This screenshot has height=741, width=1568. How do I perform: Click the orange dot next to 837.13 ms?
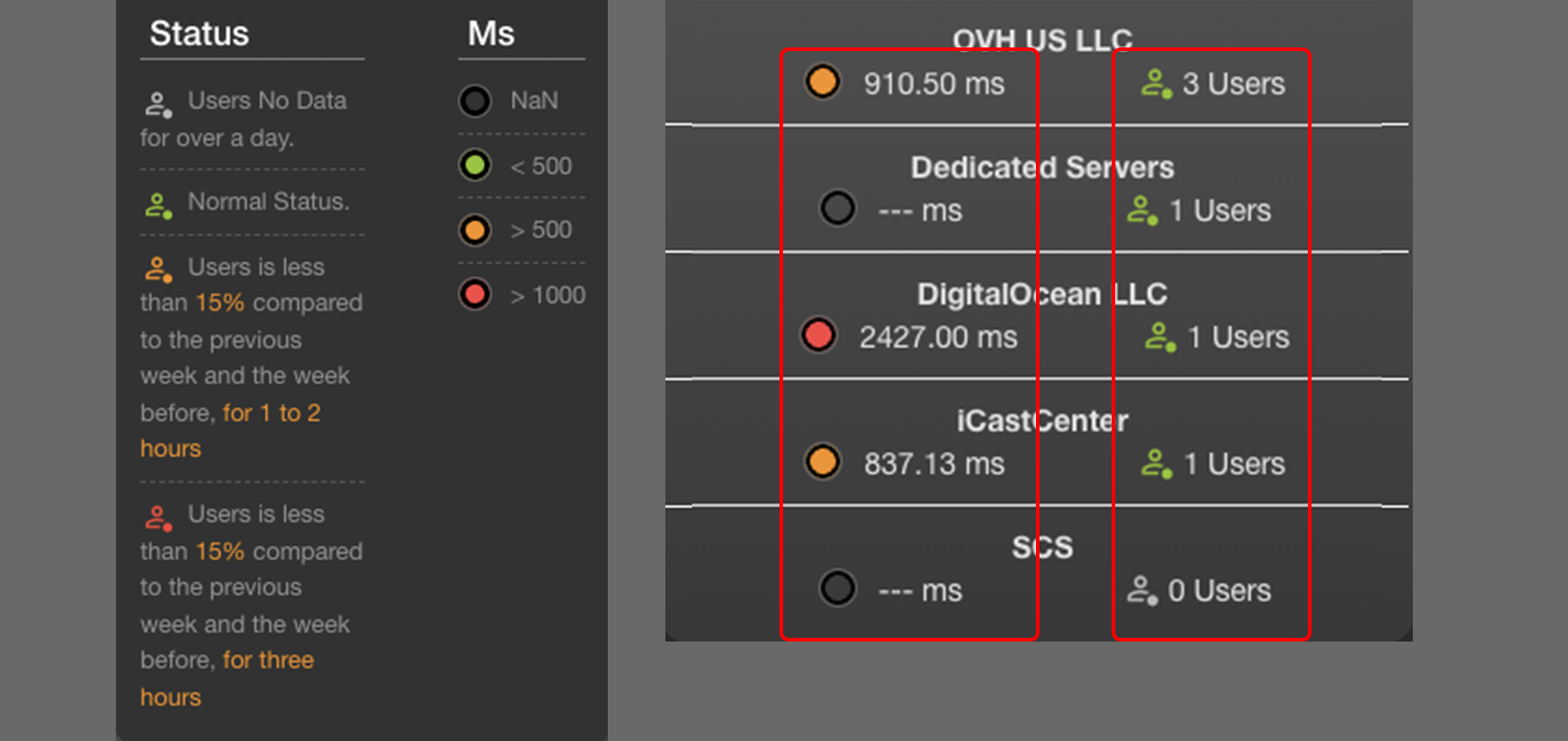(822, 462)
